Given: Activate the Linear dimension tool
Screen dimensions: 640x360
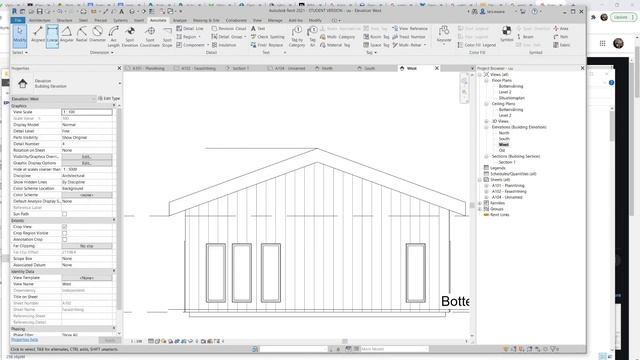Looking at the screenshot, I should (52, 35).
